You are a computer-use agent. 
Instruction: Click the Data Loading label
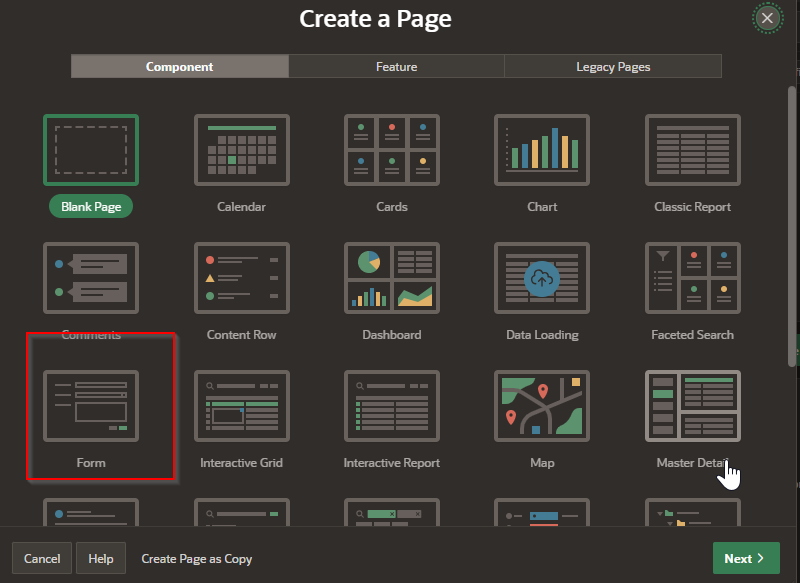pos(542,335)
